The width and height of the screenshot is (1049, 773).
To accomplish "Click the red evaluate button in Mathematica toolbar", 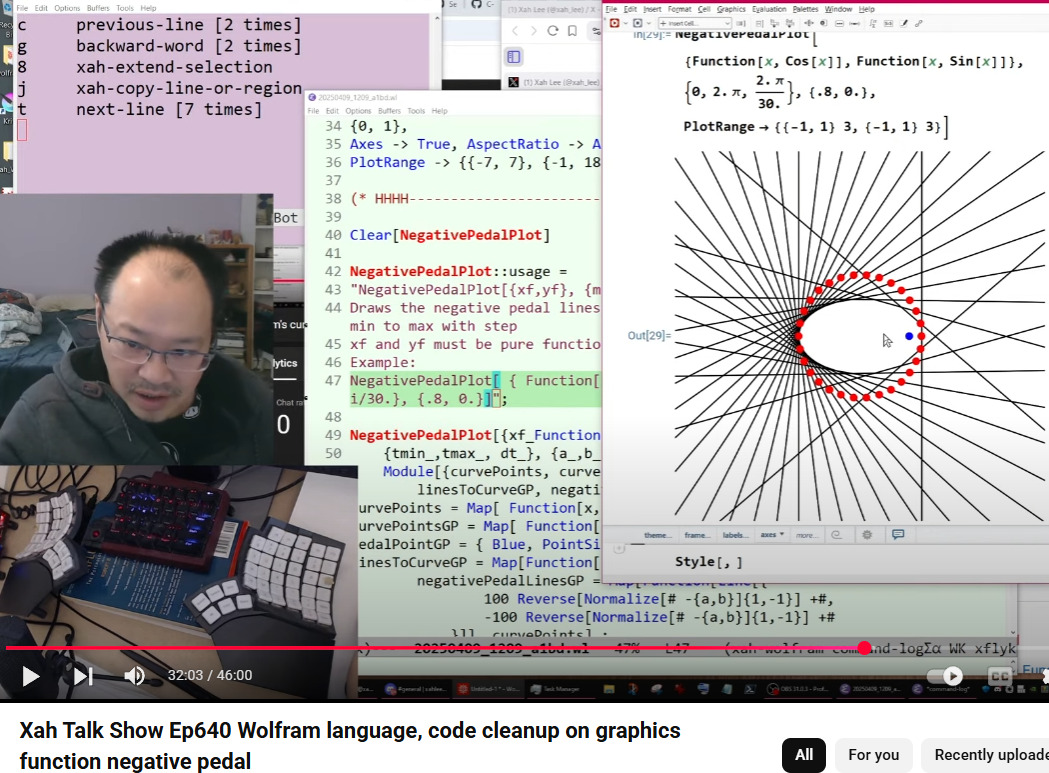I will 614,23.
